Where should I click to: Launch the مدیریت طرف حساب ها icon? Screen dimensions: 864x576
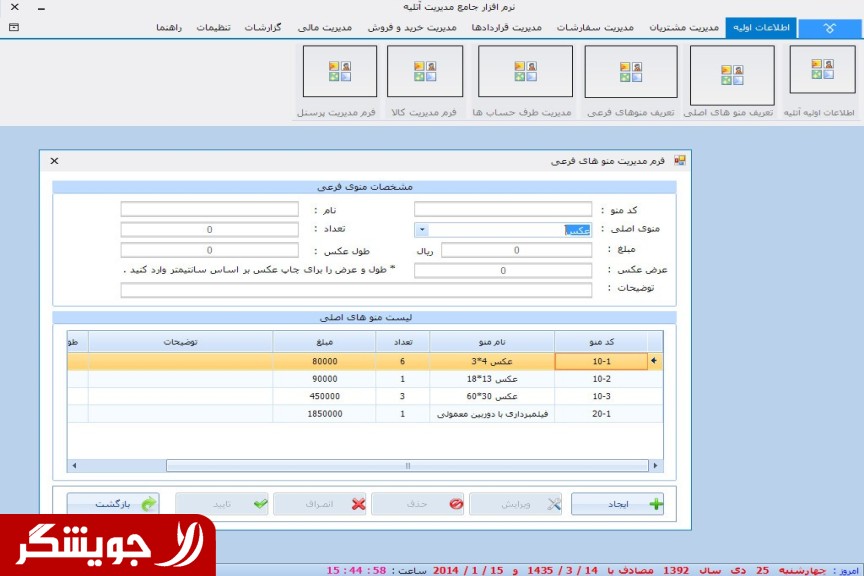525,72
